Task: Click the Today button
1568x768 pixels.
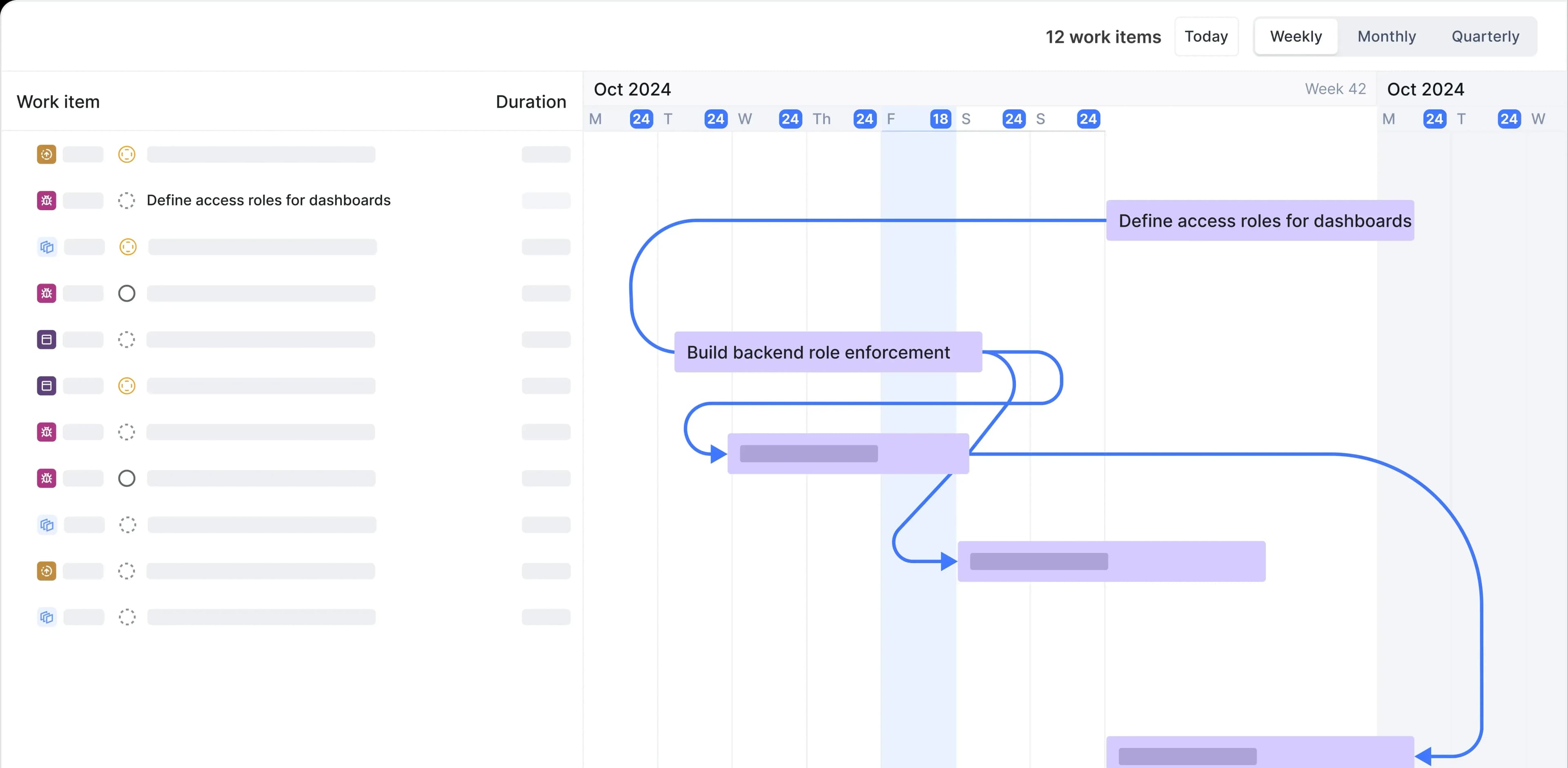Action: pos(1206,36)
